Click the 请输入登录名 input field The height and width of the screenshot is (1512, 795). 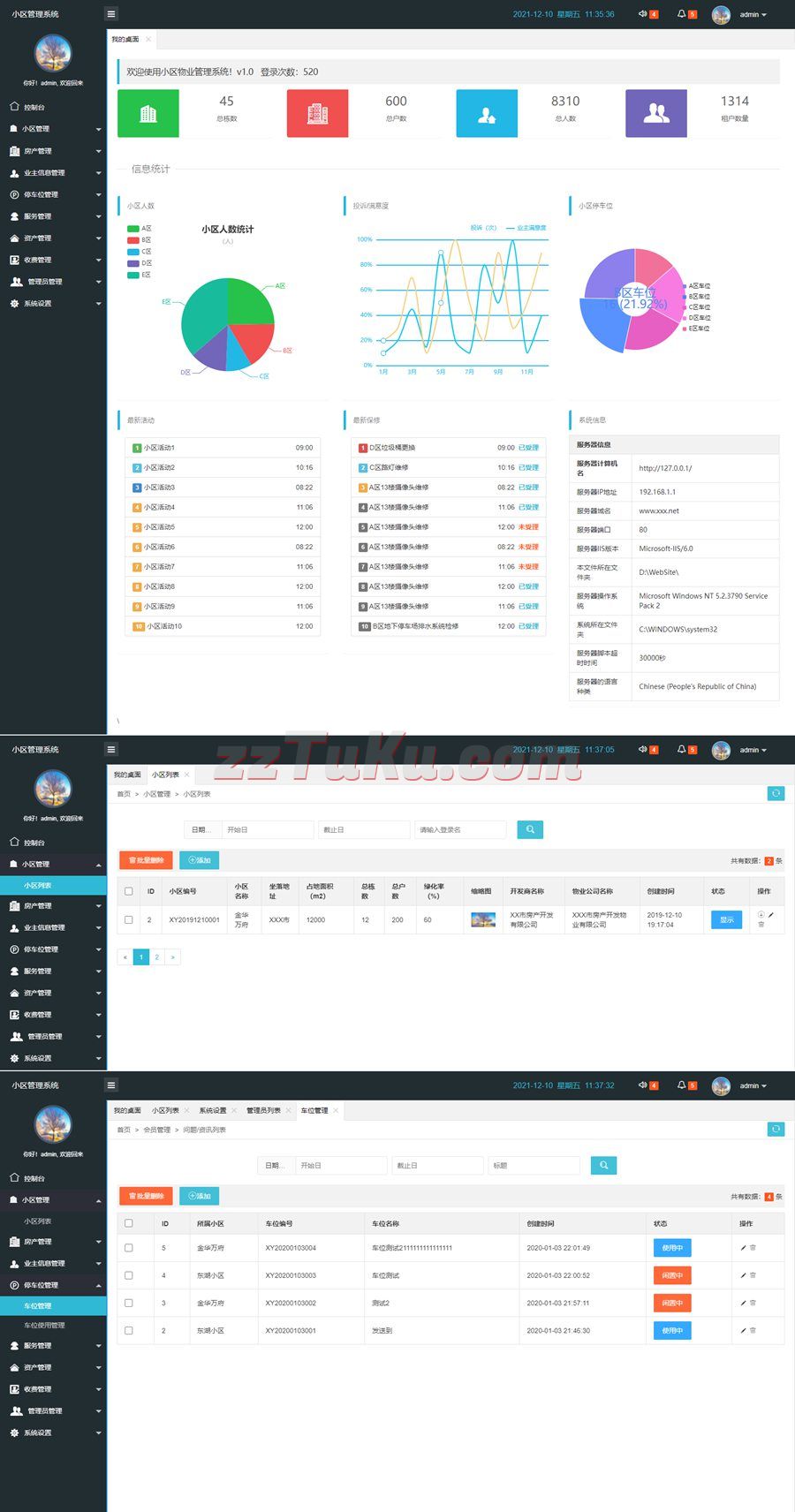tap(459, 829)
